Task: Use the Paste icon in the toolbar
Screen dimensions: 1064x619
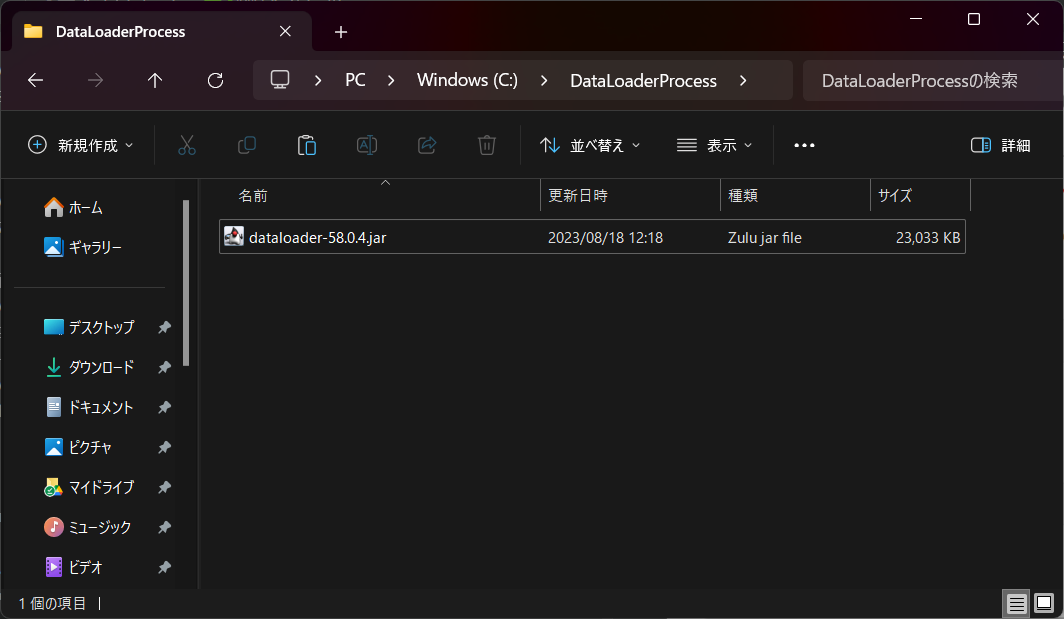Action: 307,145
